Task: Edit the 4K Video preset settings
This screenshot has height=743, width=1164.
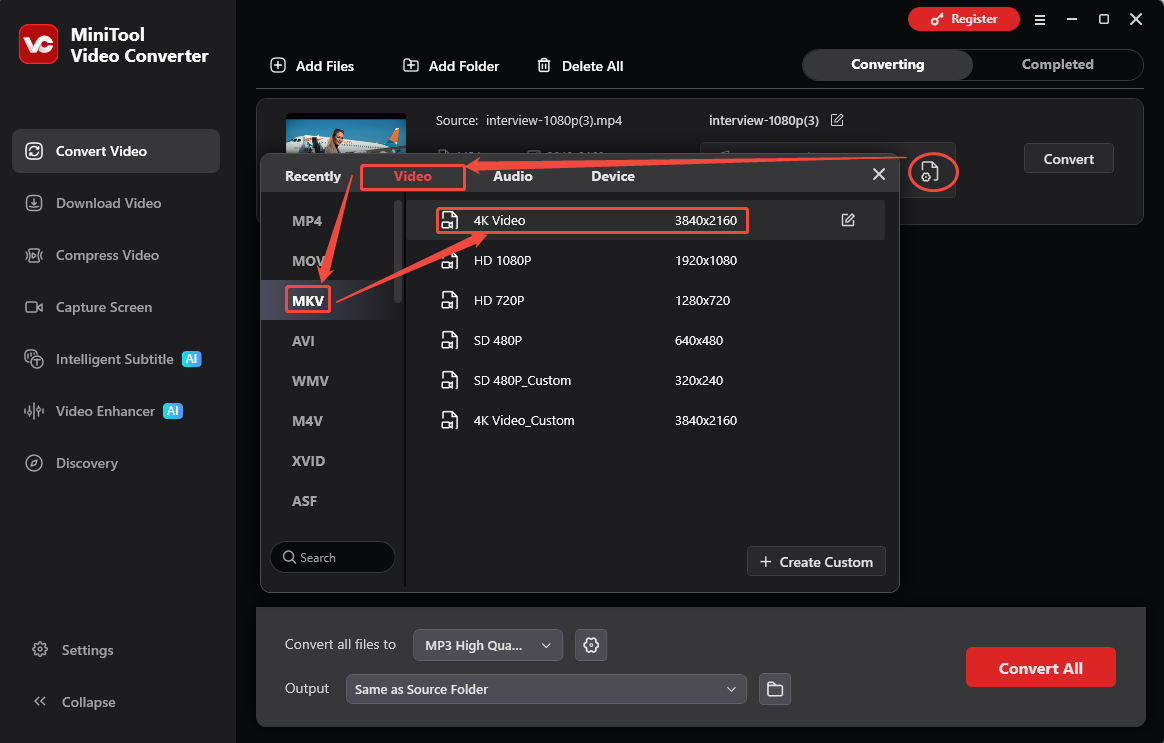Action: click(848, 220)
